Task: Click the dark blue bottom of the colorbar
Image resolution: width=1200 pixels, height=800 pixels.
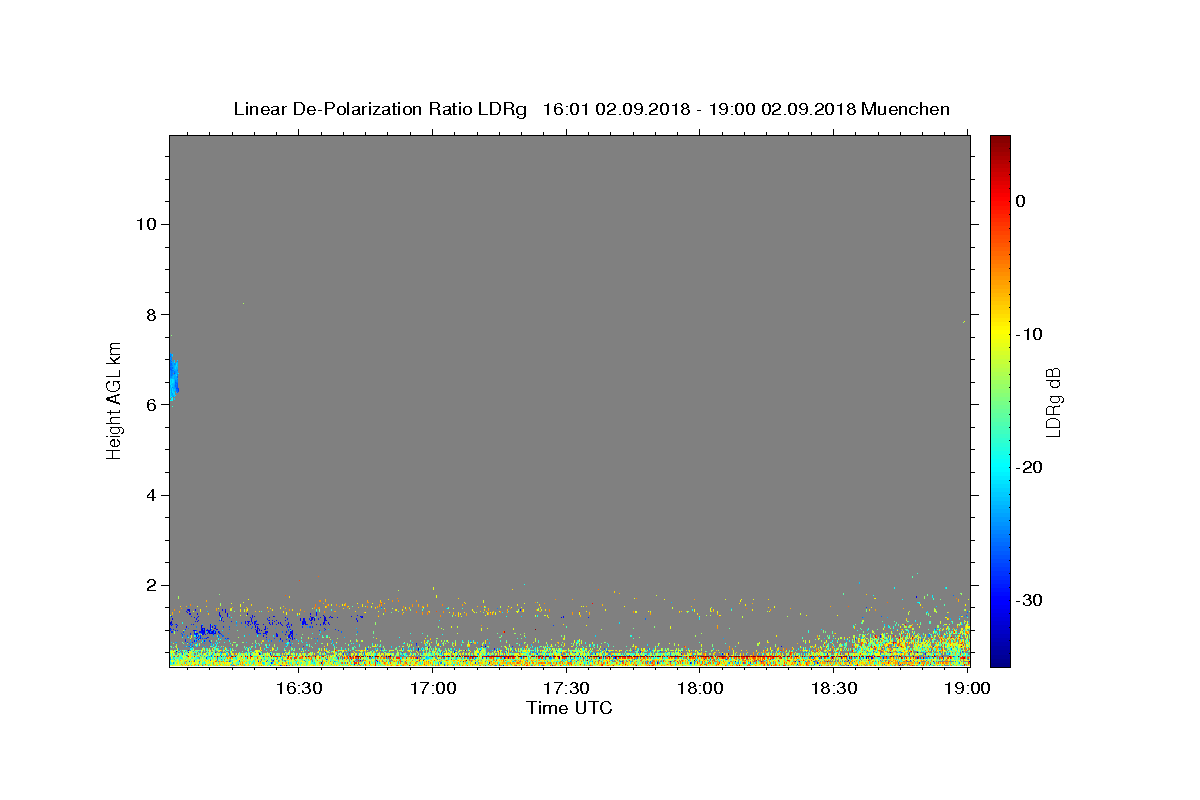Action: (x=1000, y=655)
